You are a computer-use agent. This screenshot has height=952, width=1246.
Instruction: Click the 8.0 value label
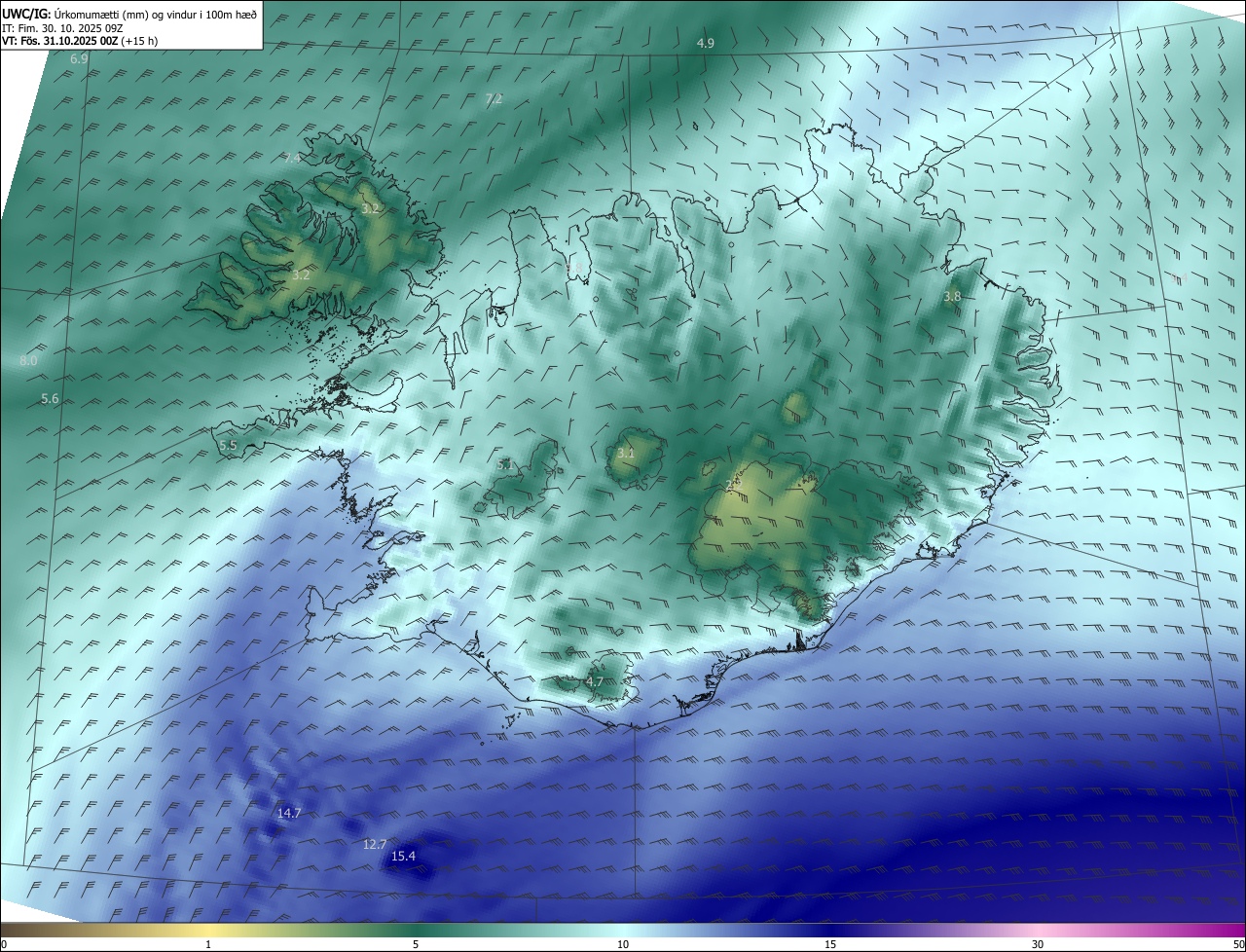[28, 361]
